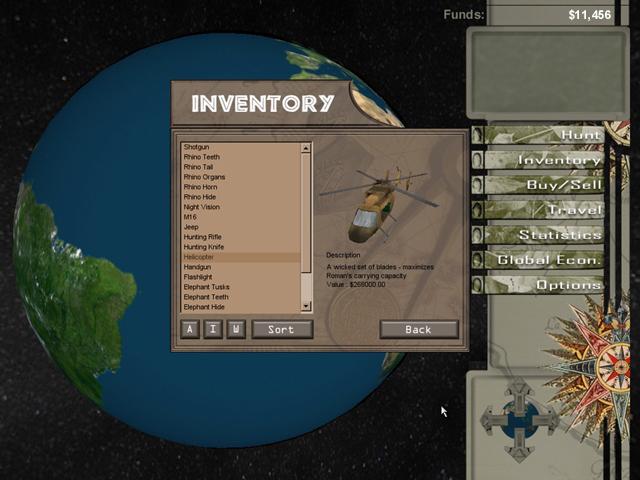Image resolution: width=640 pixels, height=480 pixels.
Task: Select Night Vision in inventory list
Action: pyautogui.click(x=202, y=207)
